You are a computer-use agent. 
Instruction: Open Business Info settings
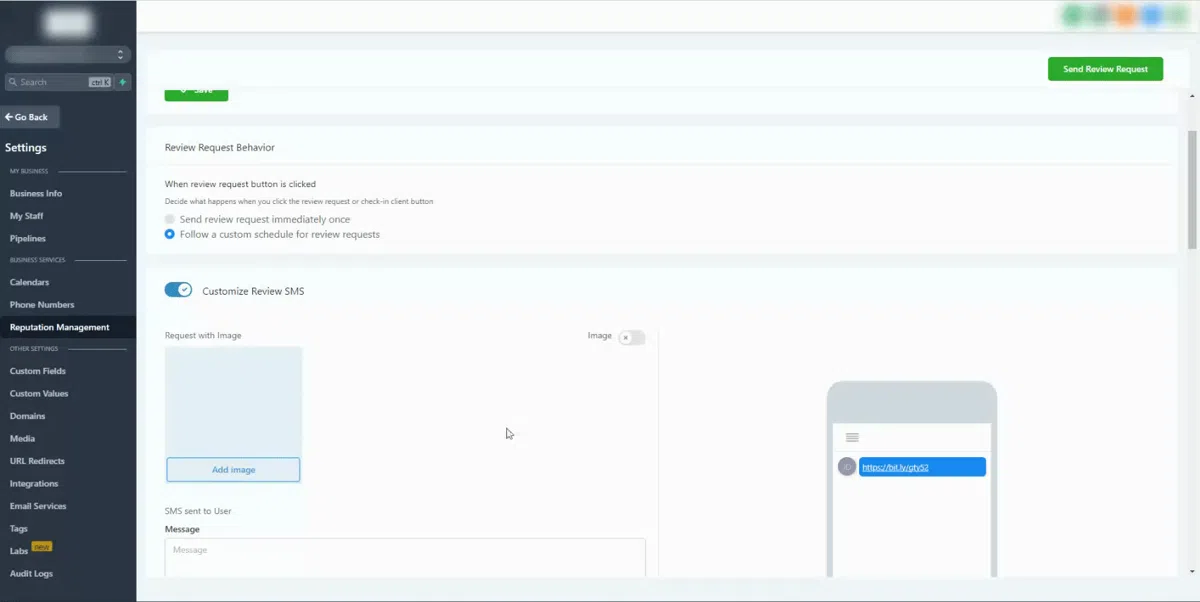pyautogui.click(x=36, y=194)
